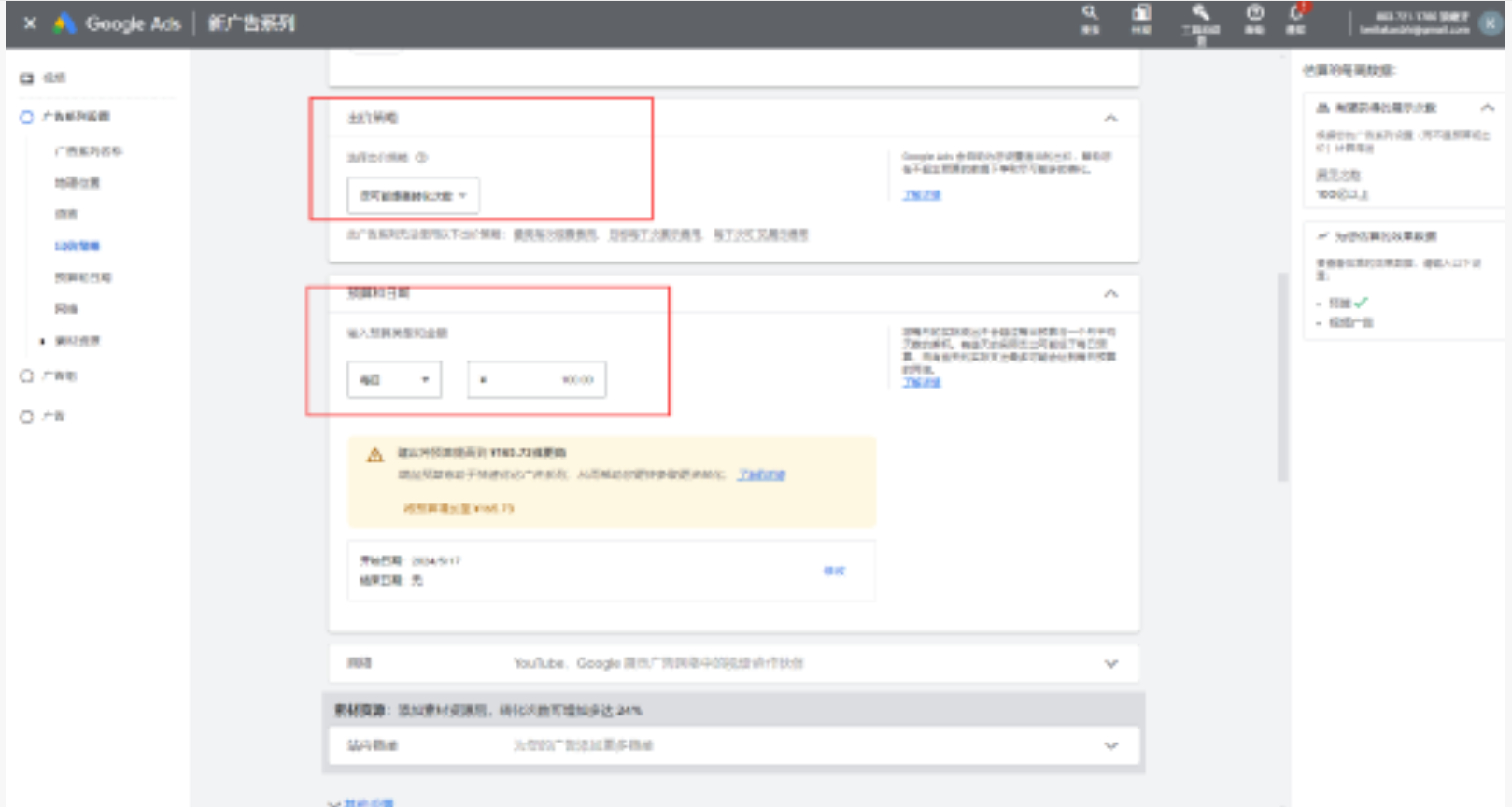Expand the networks section with YouTube
This screenshot has height=807, width=1512.
pyautogui.click(x=1110, y=664)
